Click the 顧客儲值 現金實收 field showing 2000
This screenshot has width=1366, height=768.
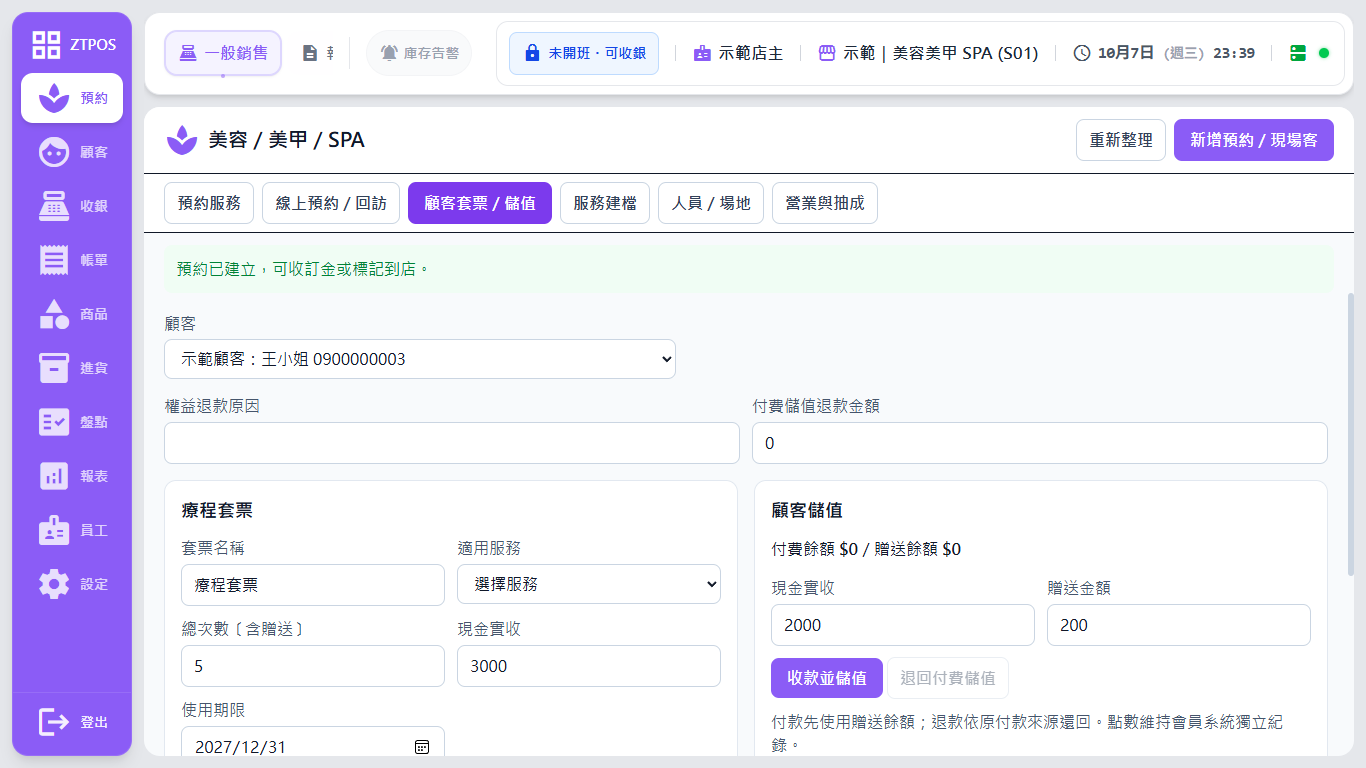(903, 625)
